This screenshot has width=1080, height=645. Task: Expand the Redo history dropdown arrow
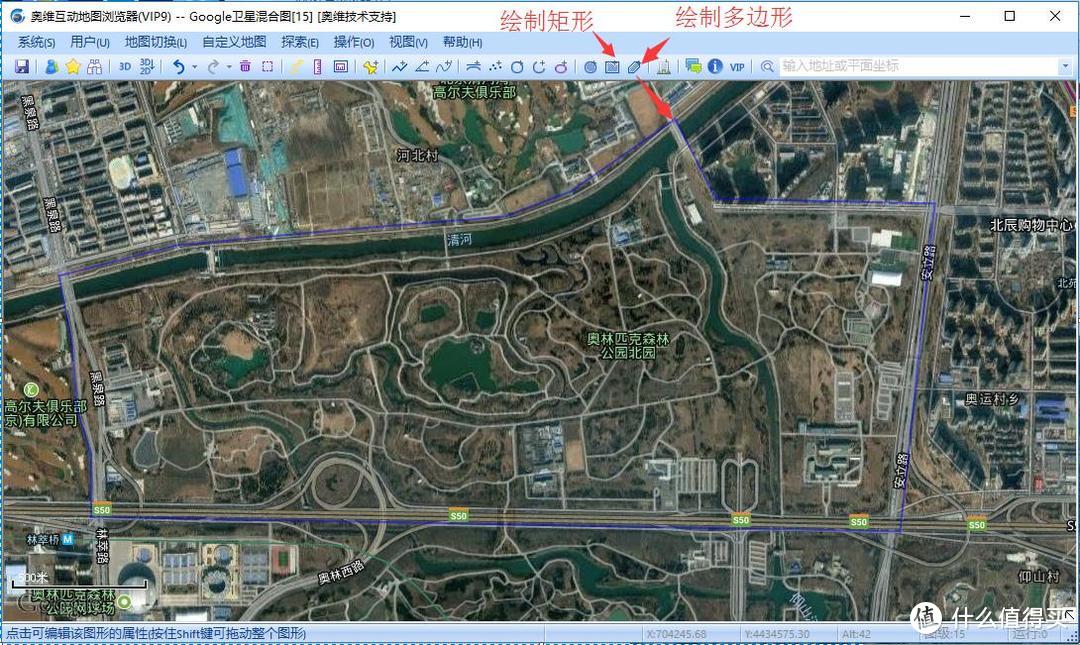coord(229,67)
